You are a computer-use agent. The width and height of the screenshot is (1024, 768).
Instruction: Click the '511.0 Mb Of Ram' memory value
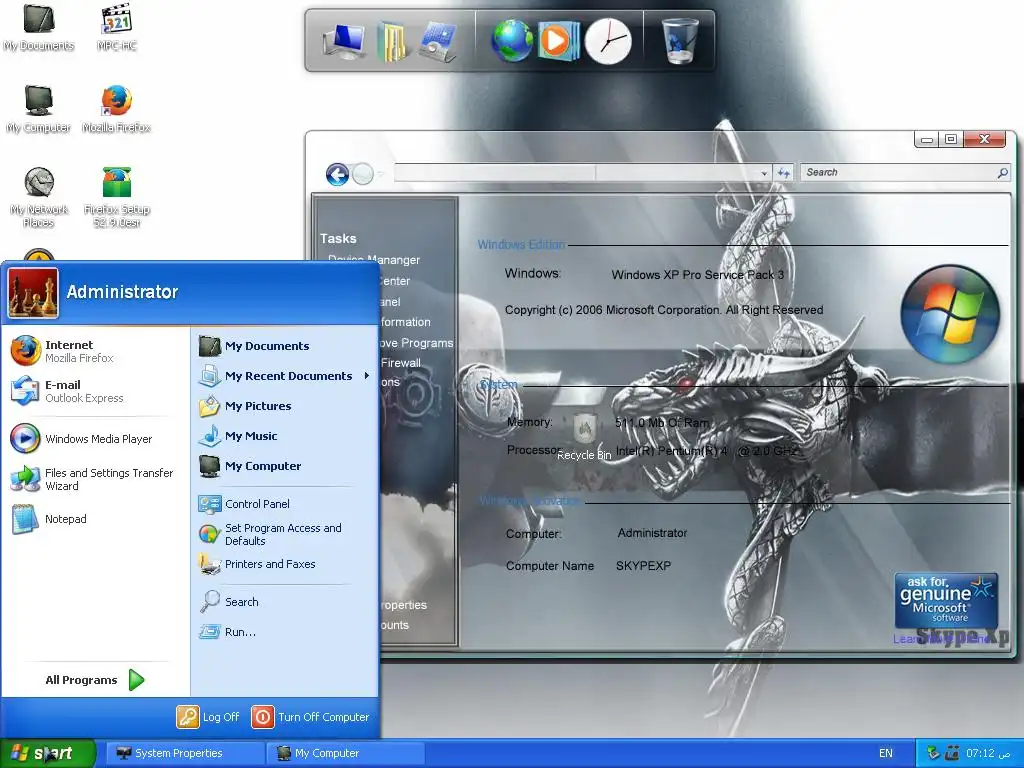tap(662, 423)
